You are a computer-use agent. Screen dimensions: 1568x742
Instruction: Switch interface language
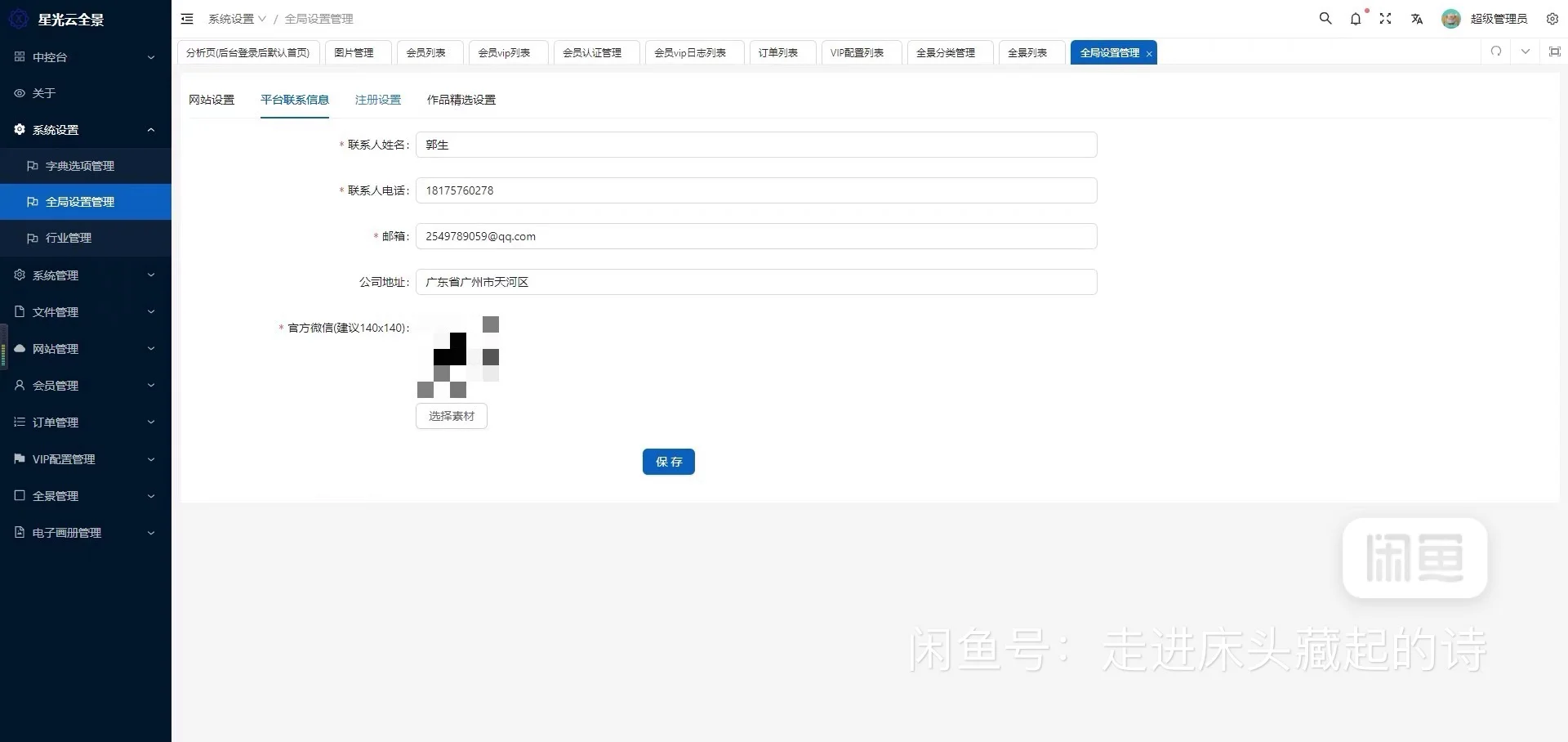1417,18
